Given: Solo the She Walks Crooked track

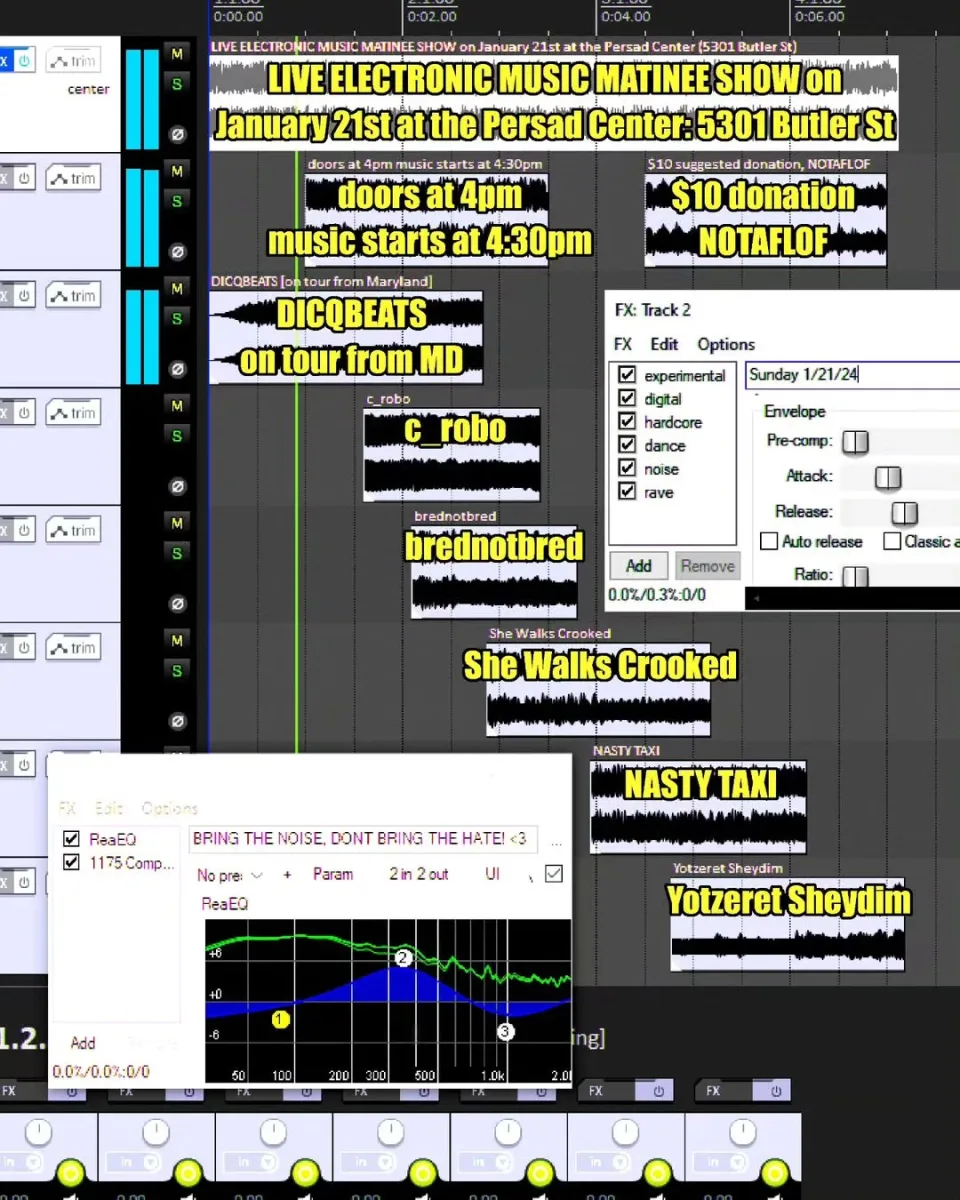Looking at the screenshot, I should tap(177, 671).
